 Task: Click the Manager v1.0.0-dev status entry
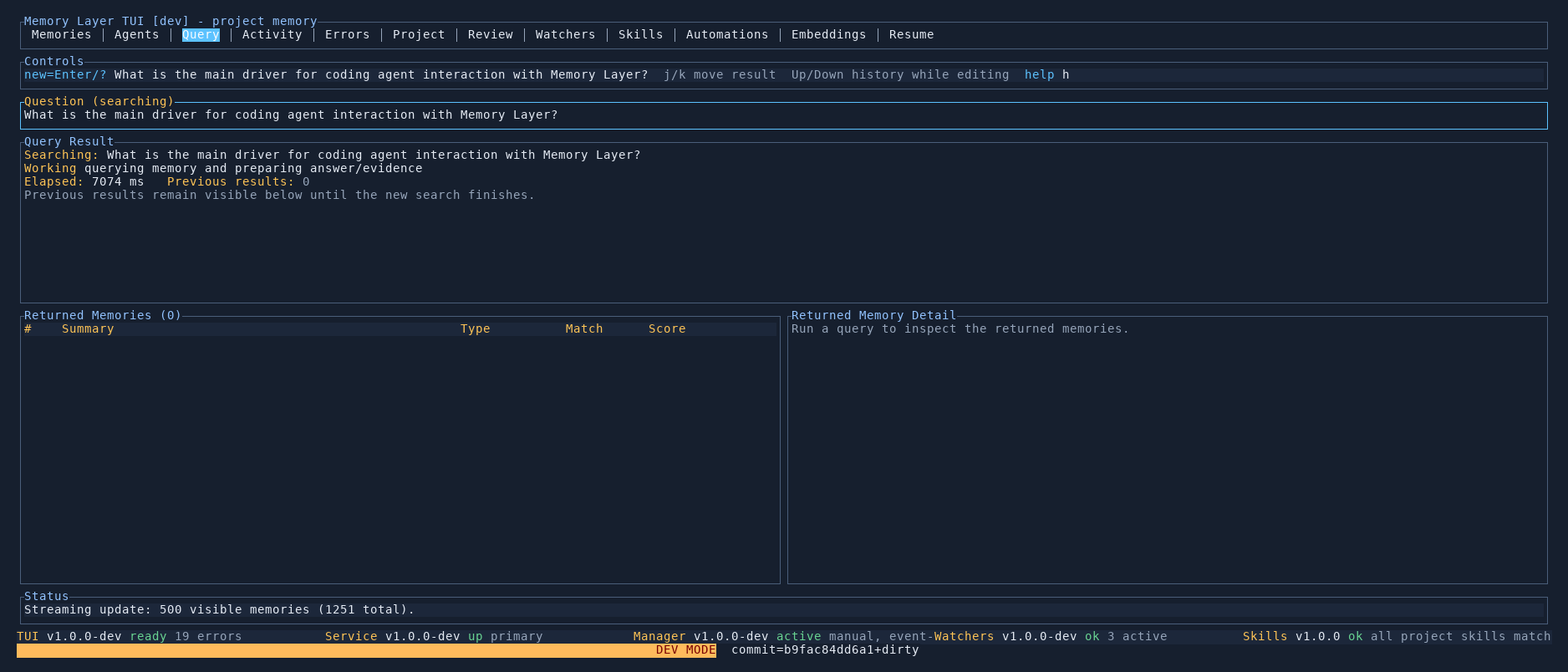pyautogui.click(x=700, y=636)
